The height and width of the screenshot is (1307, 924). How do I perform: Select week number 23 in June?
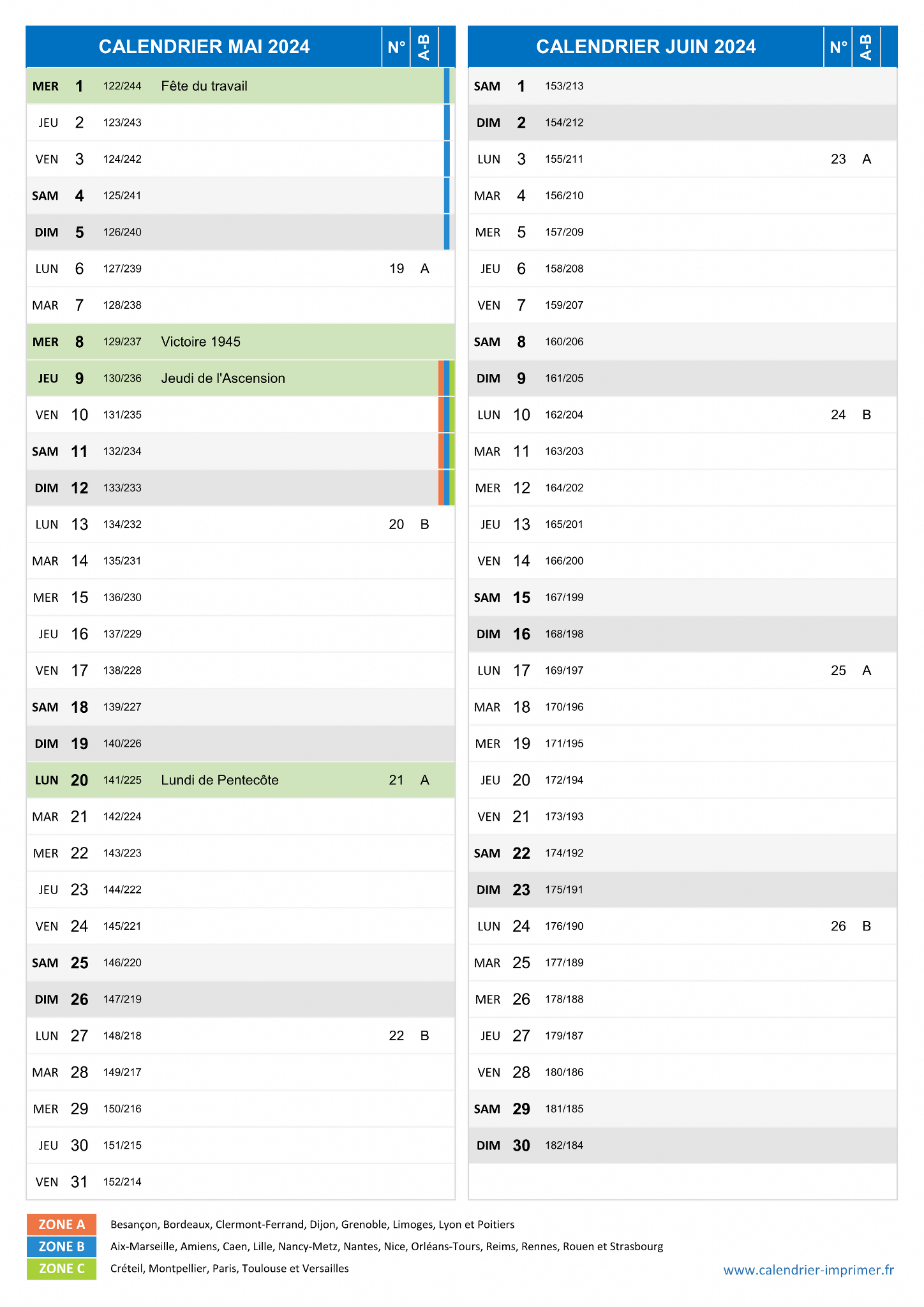[x=838, y=159]
